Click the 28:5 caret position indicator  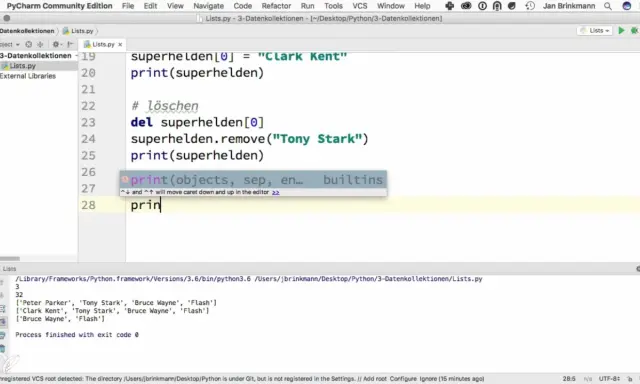[569, 379]
